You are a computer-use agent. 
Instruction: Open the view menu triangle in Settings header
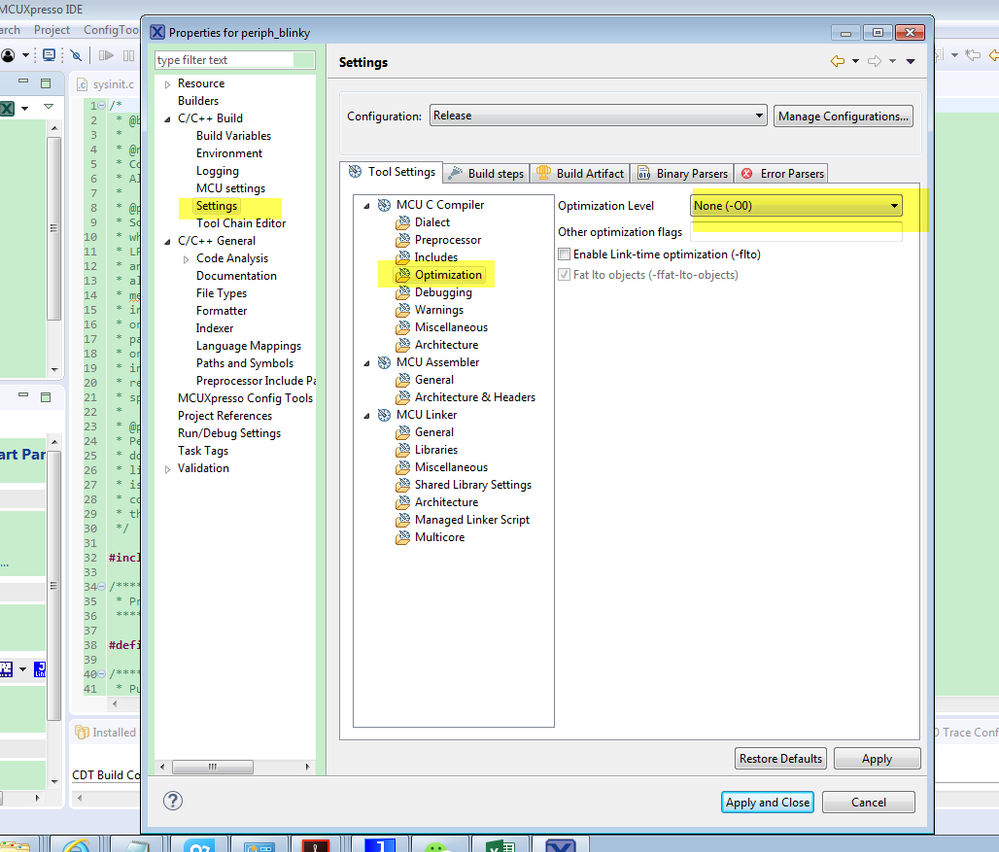pos(910,61)
